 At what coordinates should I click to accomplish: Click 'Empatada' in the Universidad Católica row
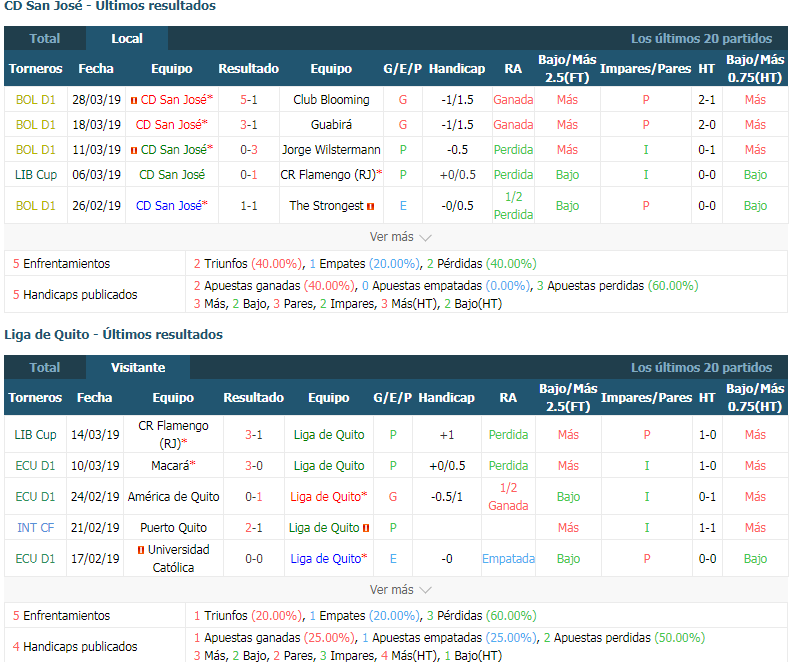[508, 558]
